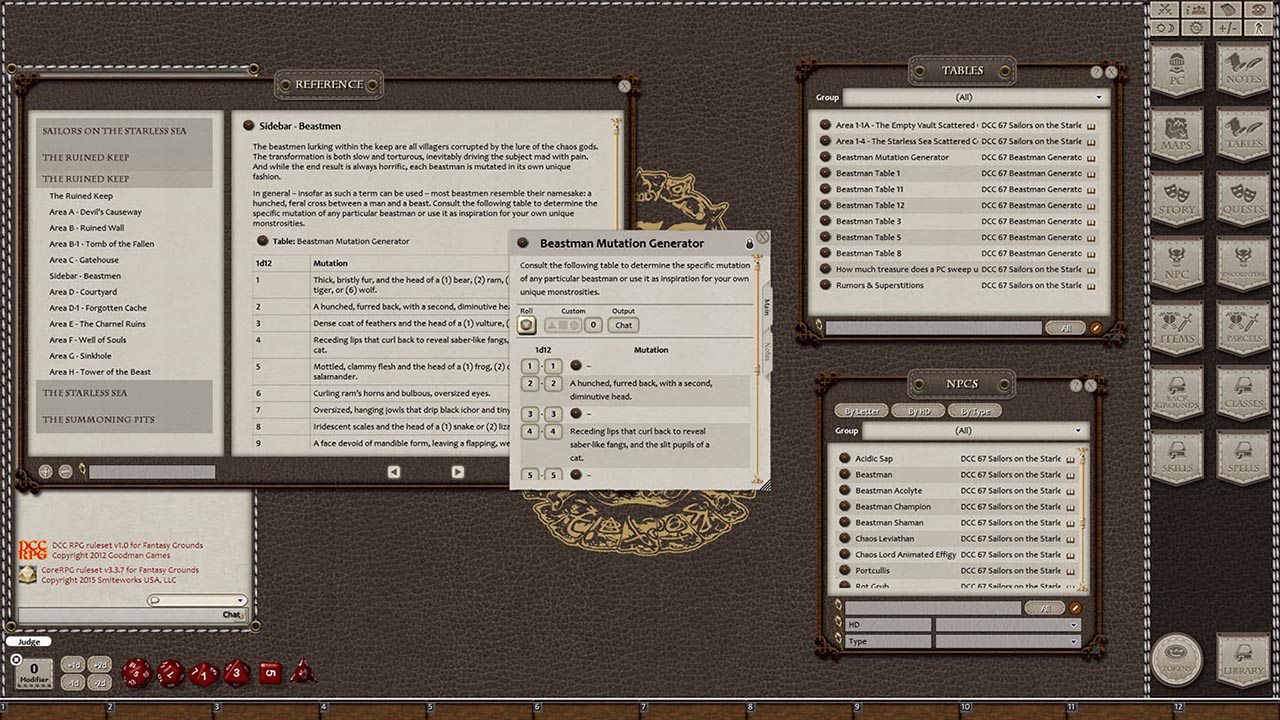
Task: Click the die roll icon in Beastman Mutation Generator
Action: tap(526, 324)
